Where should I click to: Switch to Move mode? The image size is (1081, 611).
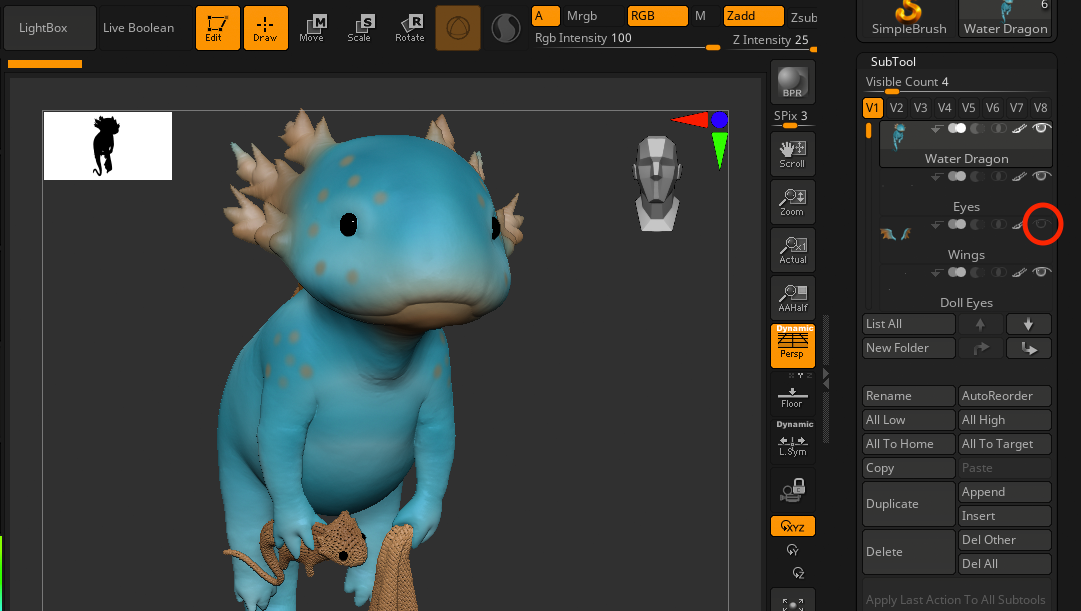pyautogui.click(x=312, y=28)
